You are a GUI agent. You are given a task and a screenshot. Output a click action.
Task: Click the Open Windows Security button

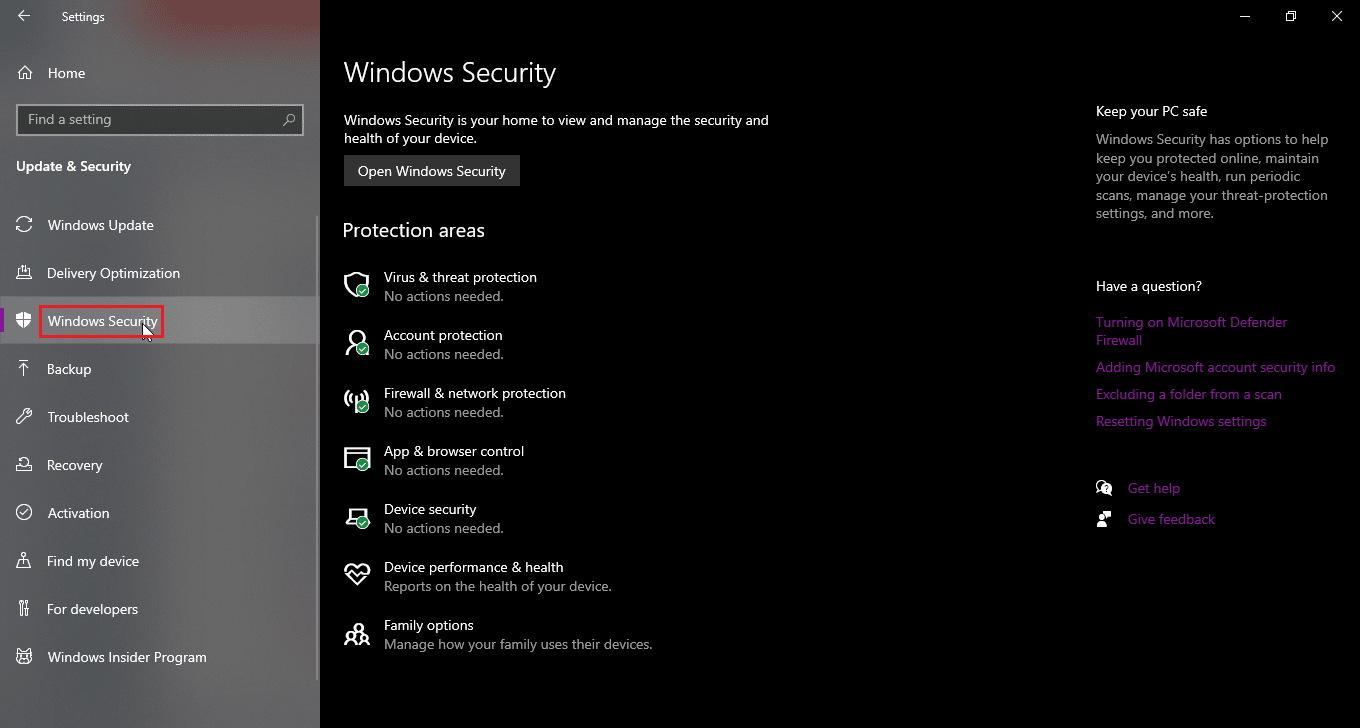tap(431, 170)
